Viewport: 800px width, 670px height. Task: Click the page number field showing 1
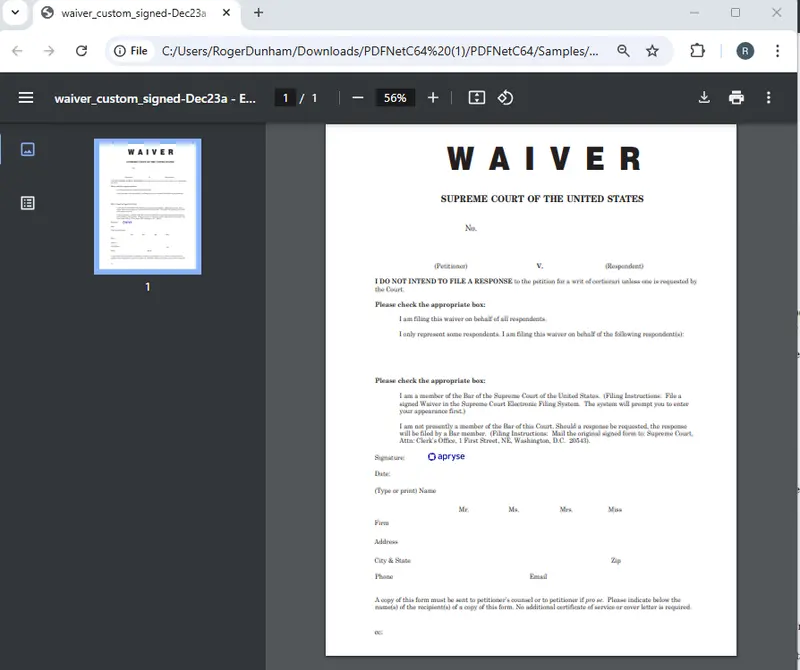tap(285, 98)
